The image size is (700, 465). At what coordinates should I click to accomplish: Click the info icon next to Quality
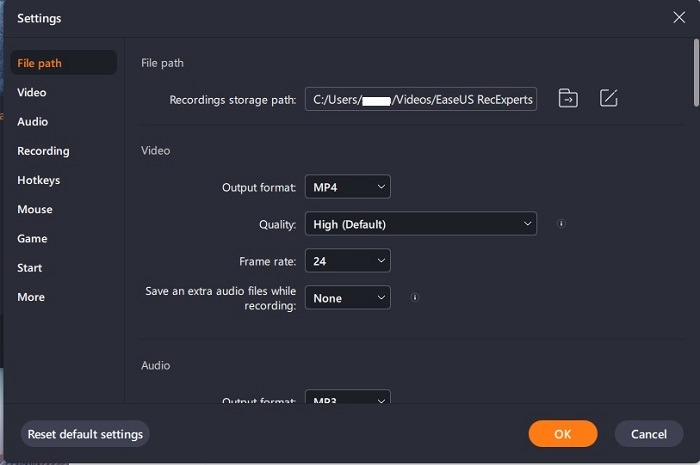(x=561, y=224)
